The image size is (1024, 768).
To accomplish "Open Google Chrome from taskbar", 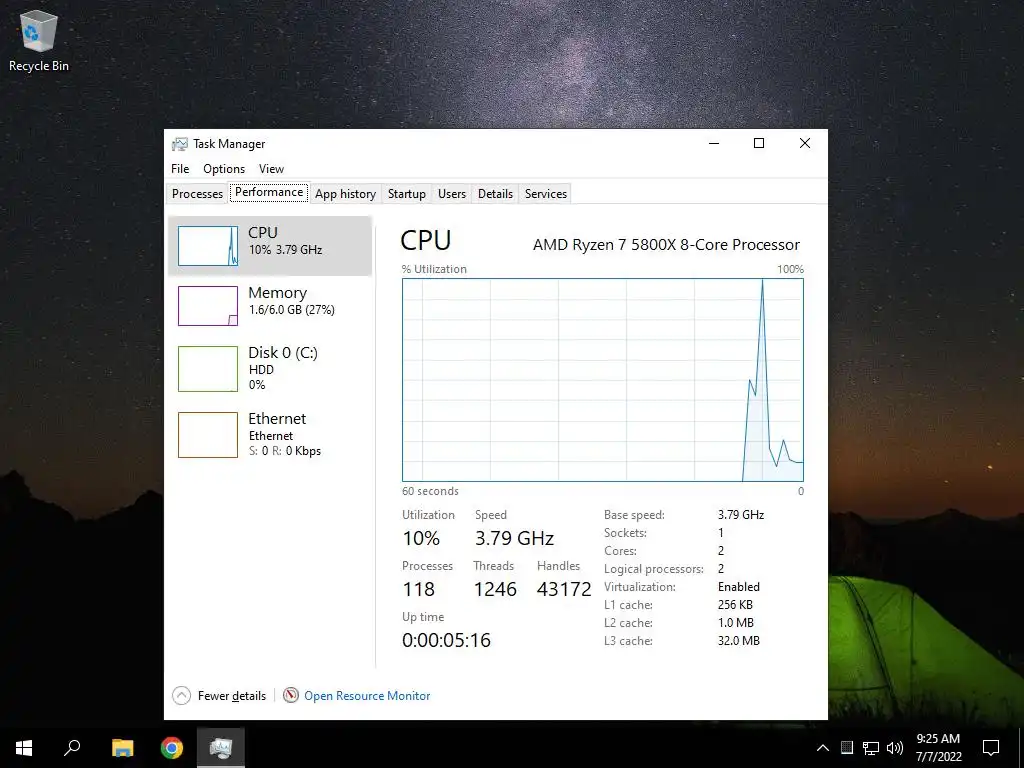I will tap(172, 748).
